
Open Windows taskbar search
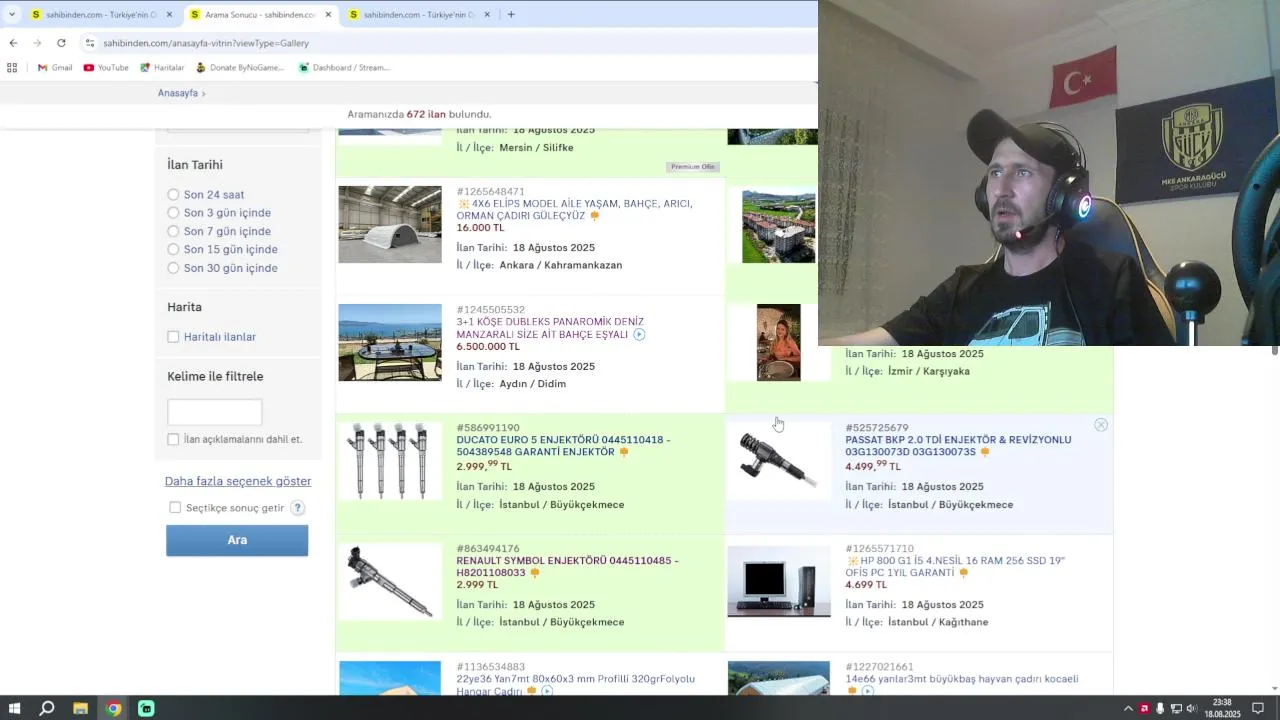(x=47, y=708)
